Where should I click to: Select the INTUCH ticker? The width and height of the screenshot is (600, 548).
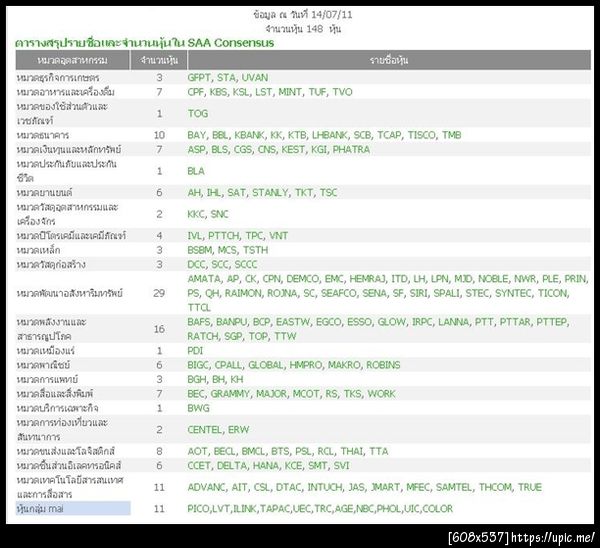325,488
